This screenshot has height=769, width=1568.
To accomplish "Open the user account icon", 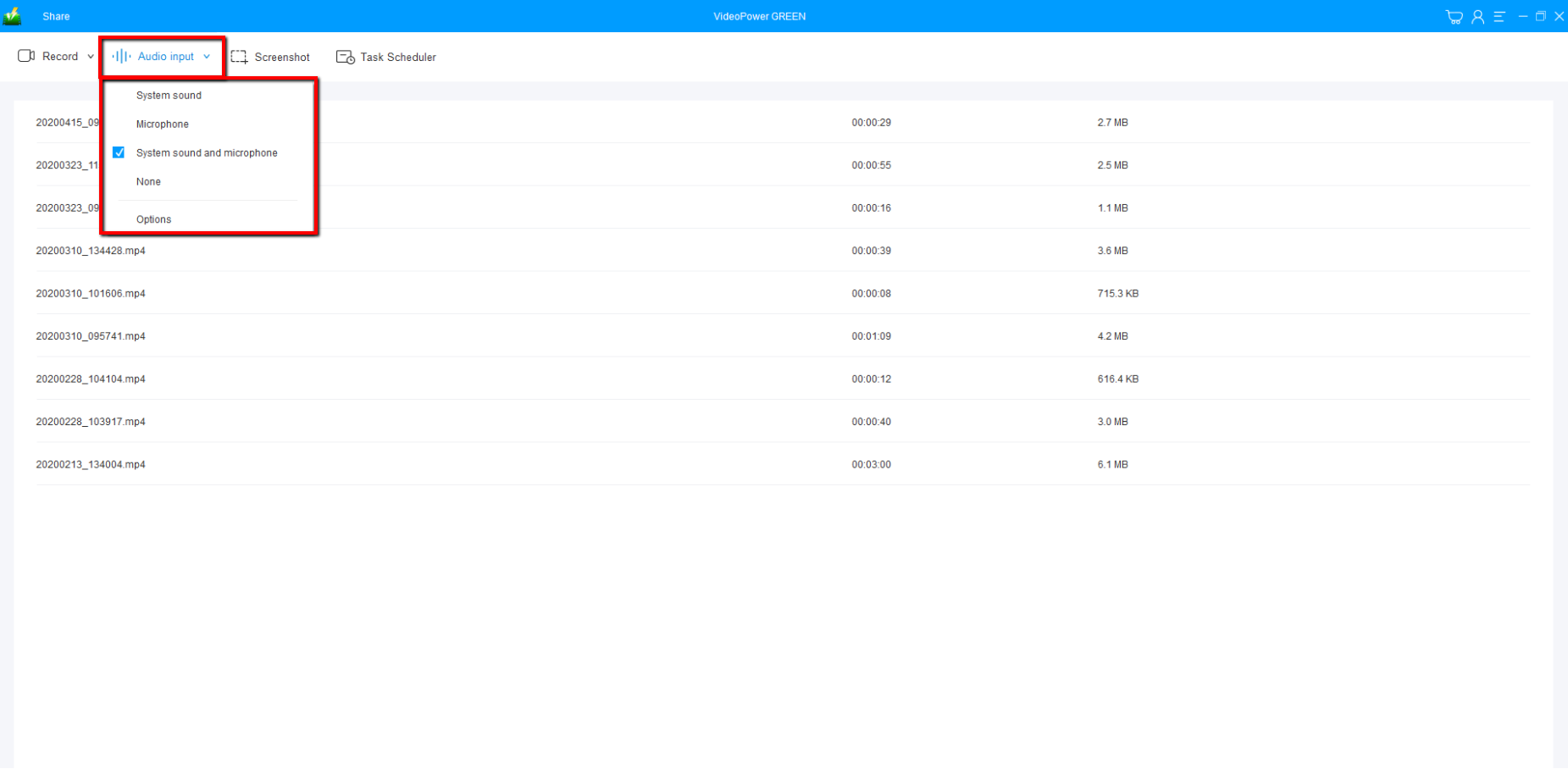I will click(1477, 17).
